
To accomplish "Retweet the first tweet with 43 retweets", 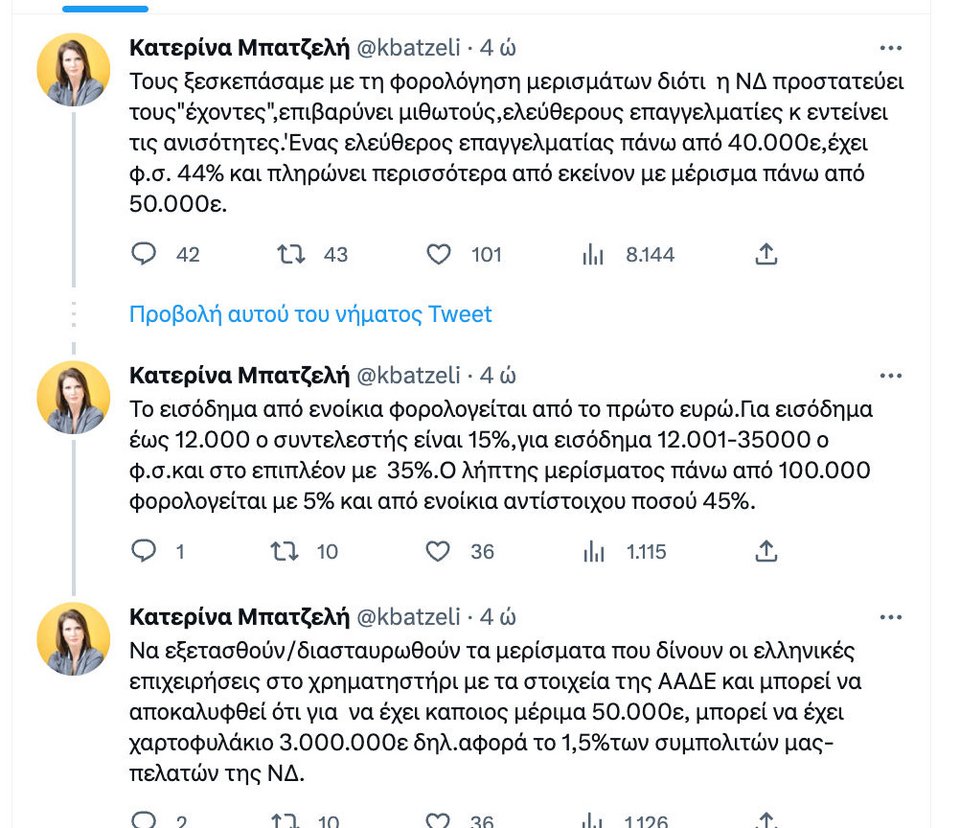I will (x=290, y=254).
